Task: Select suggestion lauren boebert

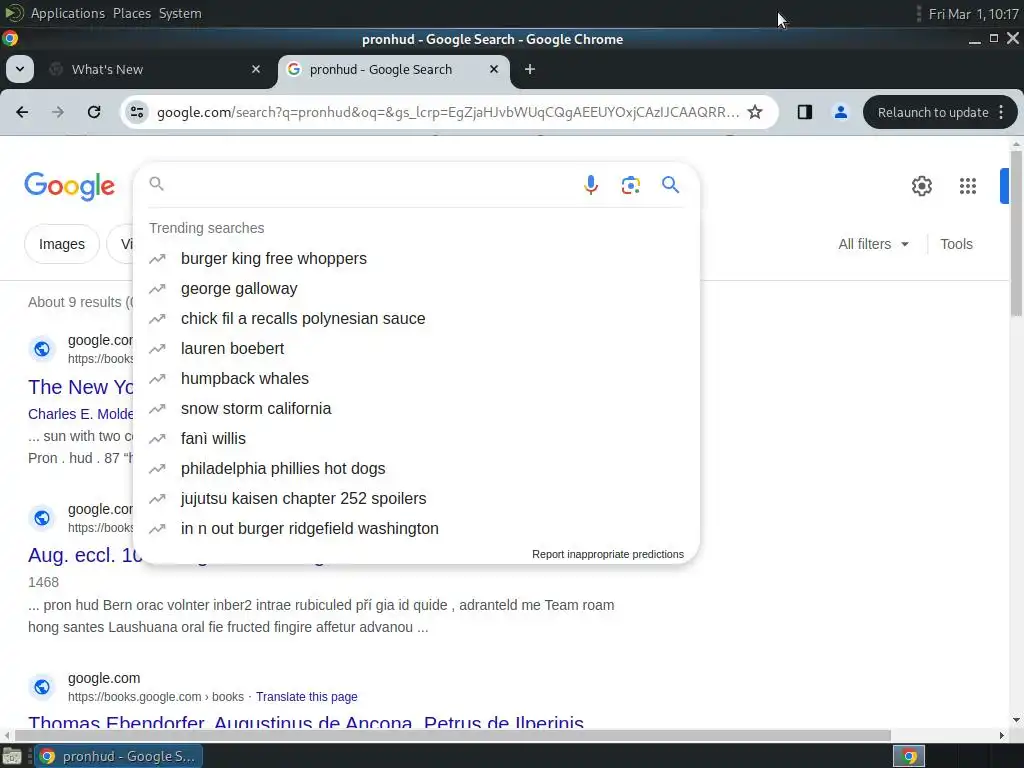Action: click(x=416, y=349)
